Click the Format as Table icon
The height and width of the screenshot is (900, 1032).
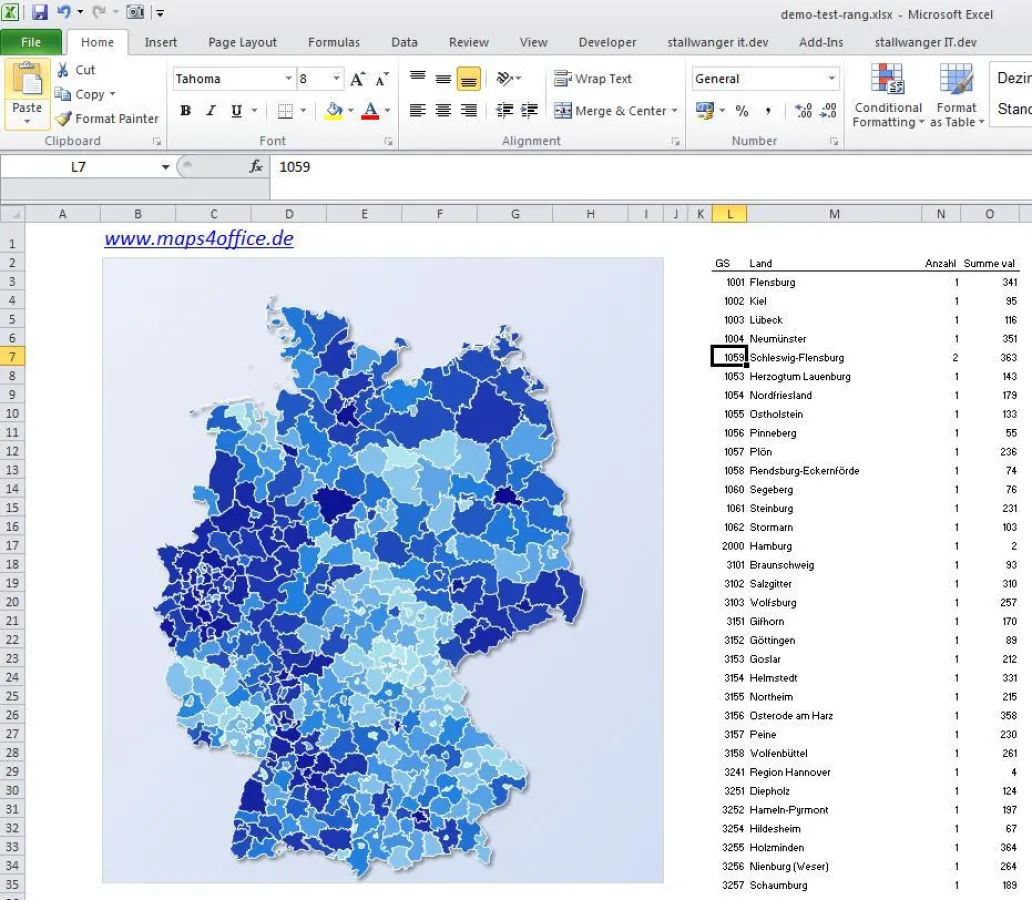click(956, 95)
